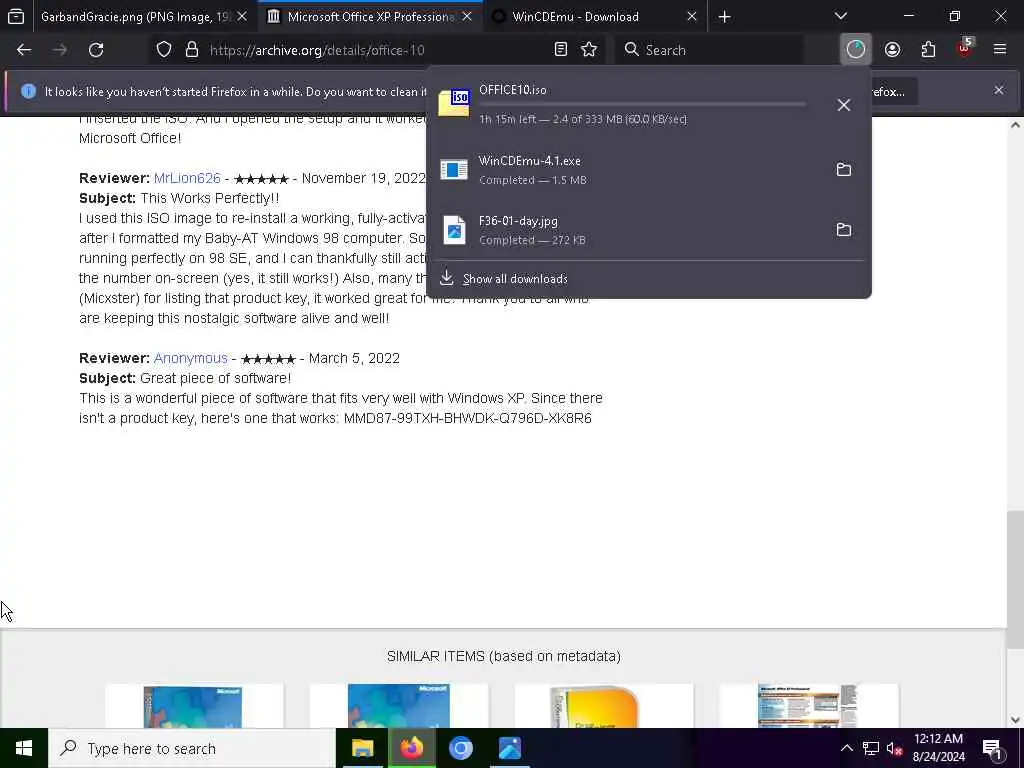The width and height of the screenshot is (1024, 768).
Task: Switch to Microsoft Office XP Professional tab
Action: tap(370, 17)
